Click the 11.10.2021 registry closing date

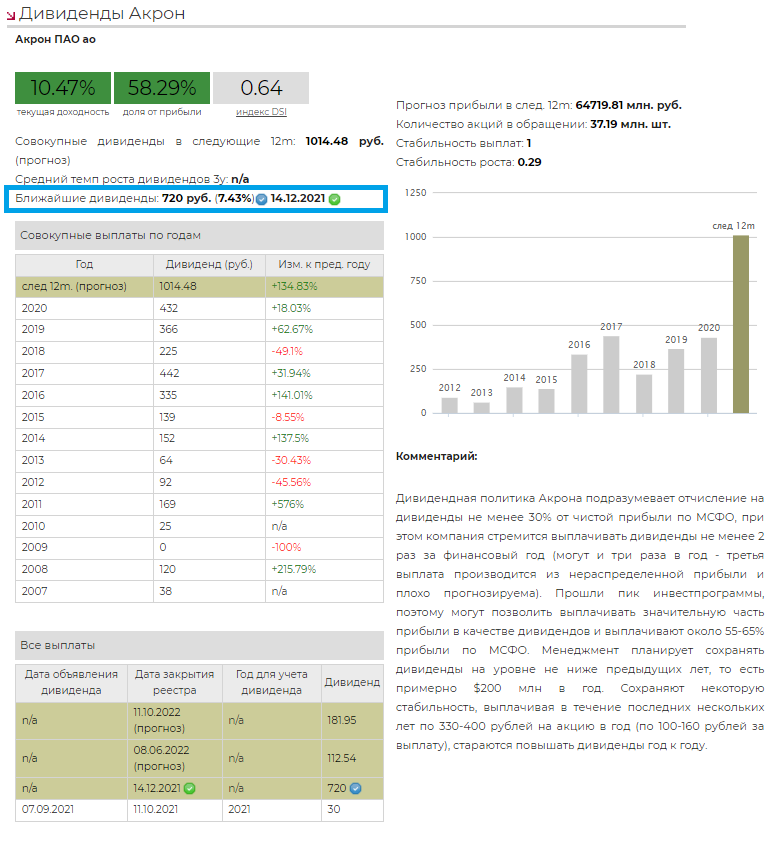pyautogui.click(x=156, y=809)
